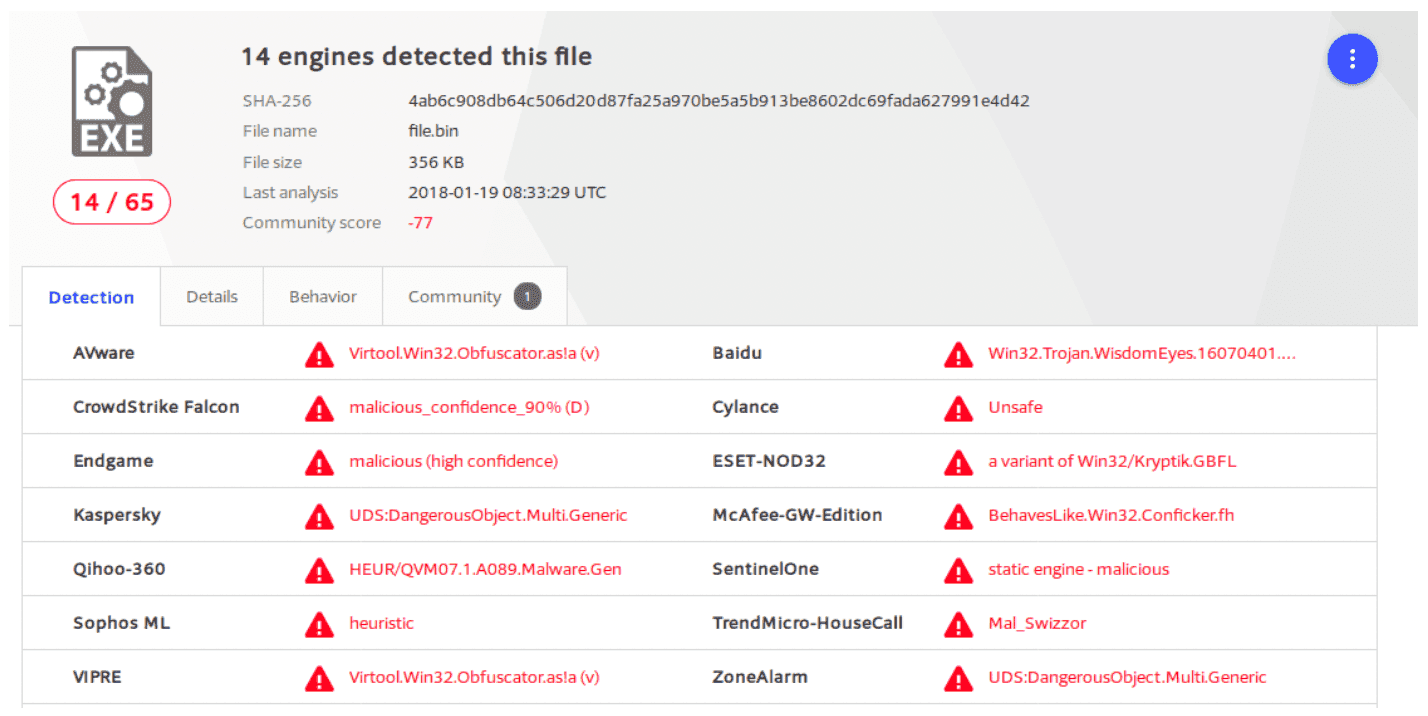Click the Mal_Swizzor detection name
Screen dimensions: 1428x716
pyautogui.click(x=1037, y=624)
